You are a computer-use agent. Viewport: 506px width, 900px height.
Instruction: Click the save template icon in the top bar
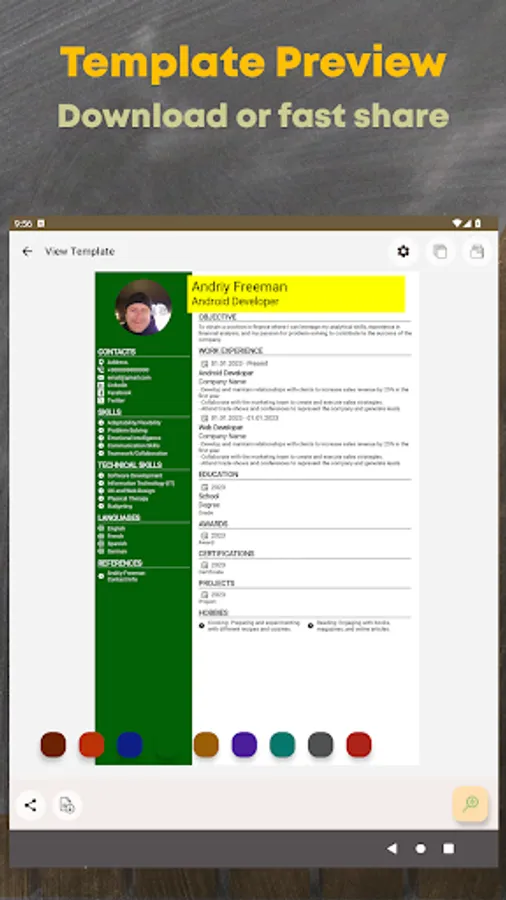point(477,251)
